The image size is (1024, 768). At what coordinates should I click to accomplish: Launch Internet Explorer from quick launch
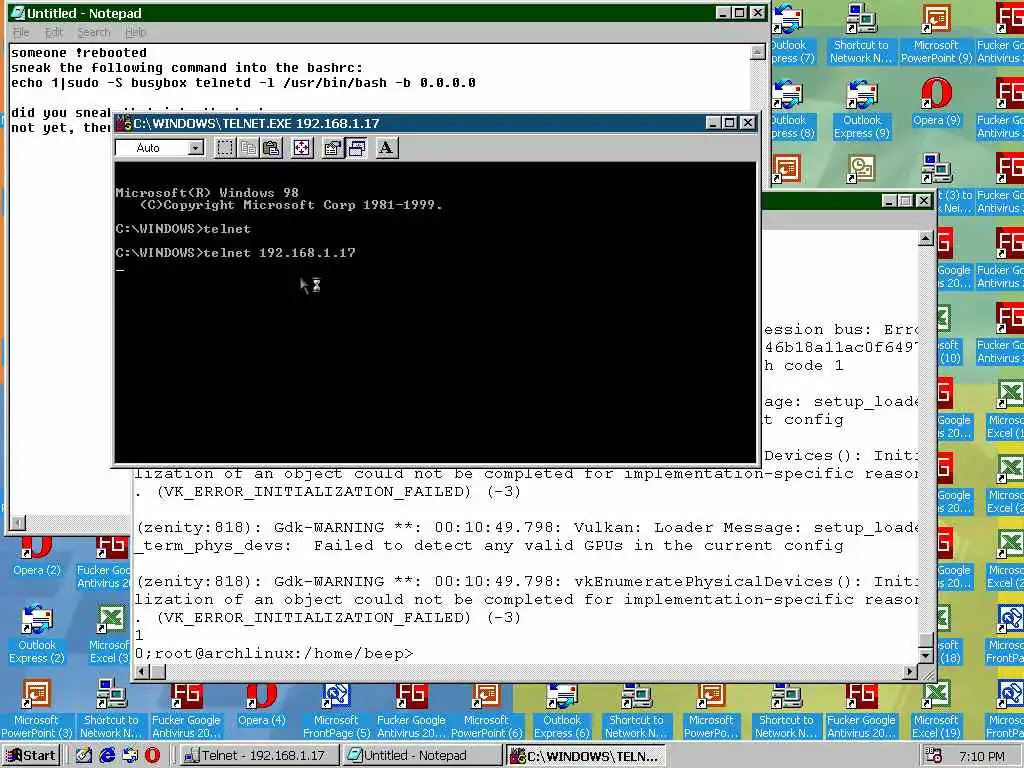click(x=107, y=756)
